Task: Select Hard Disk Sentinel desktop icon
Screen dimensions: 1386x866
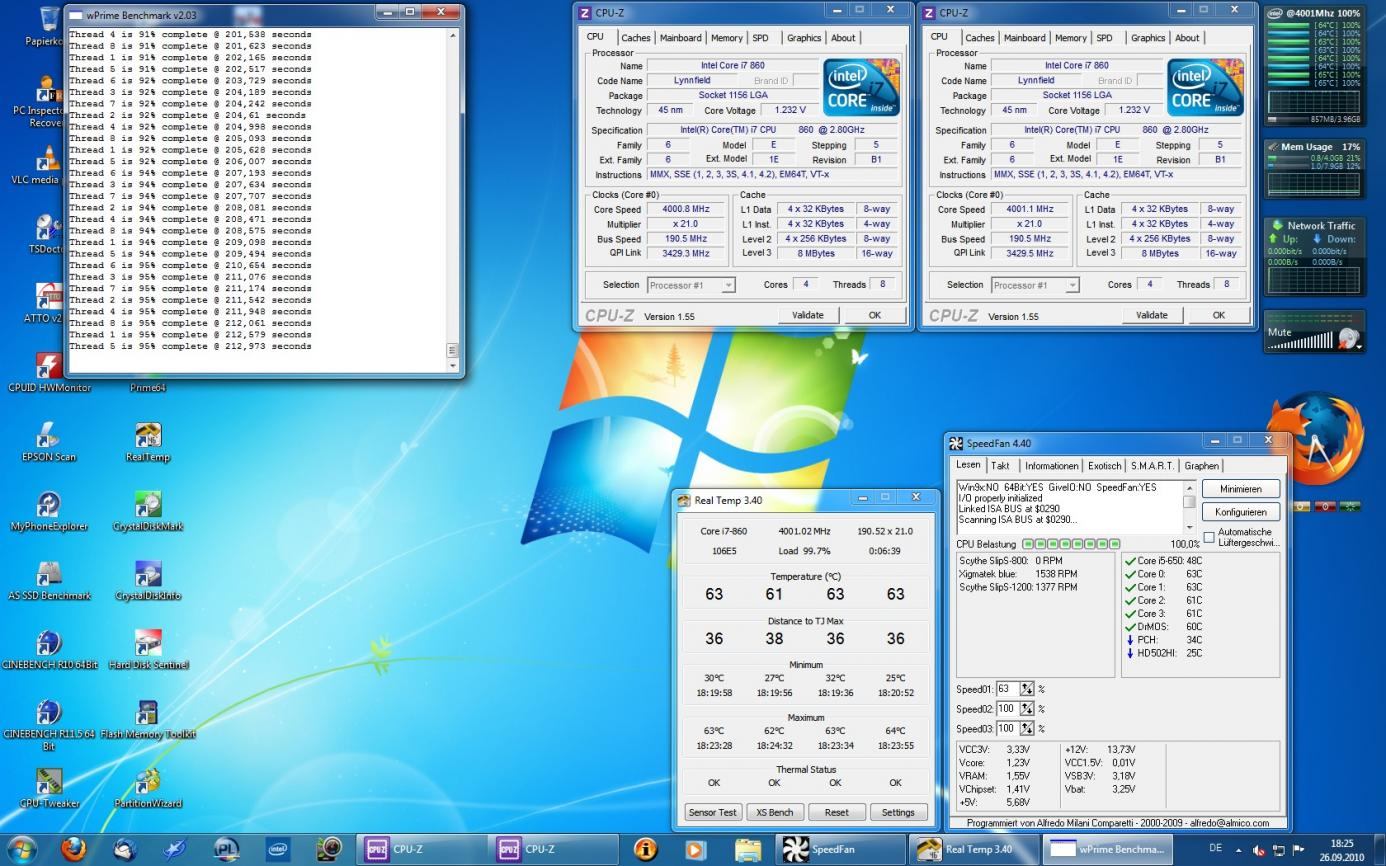Action: pyautogui.click(x=148, y=648)
